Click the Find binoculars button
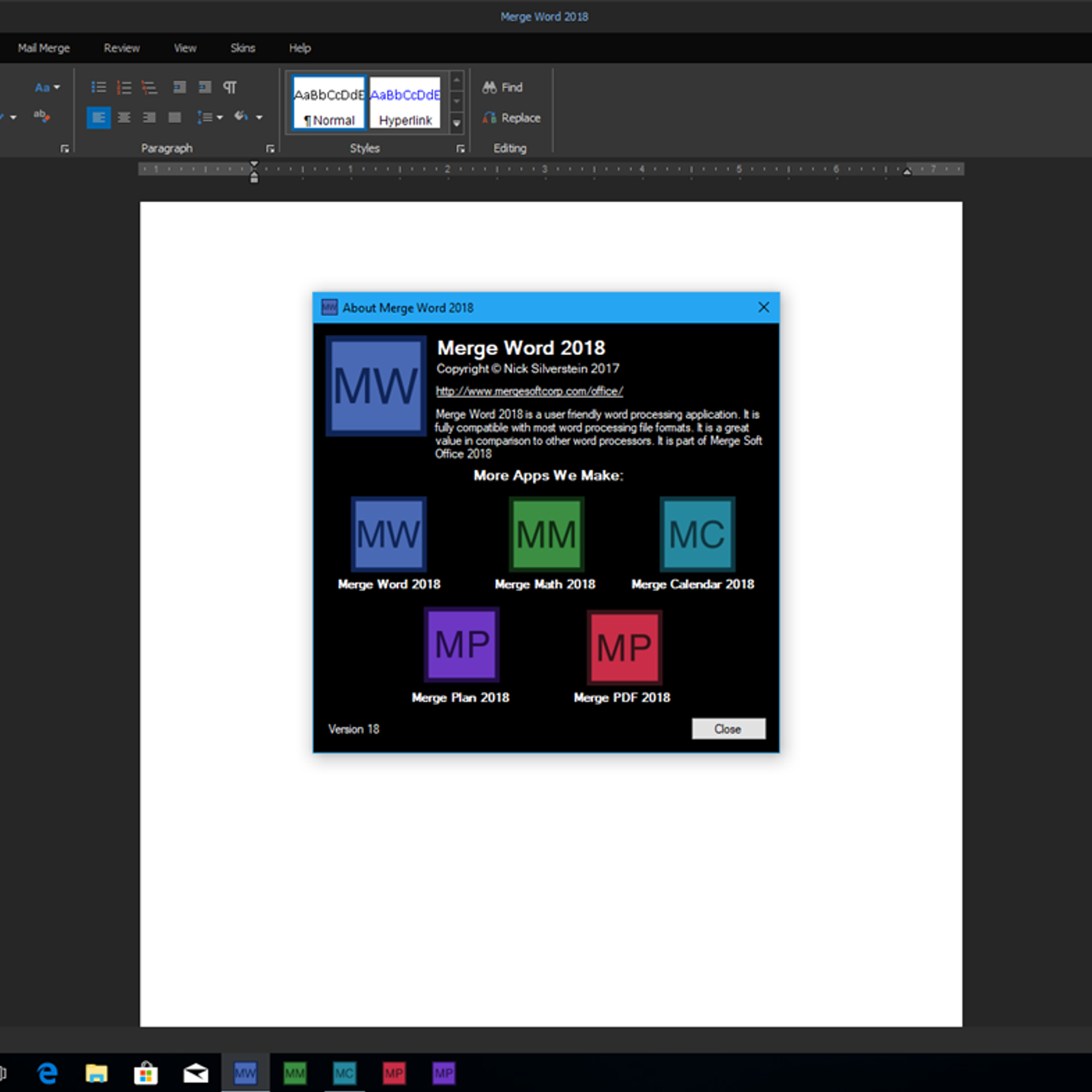This screenshot has width=1092, height=1092. tap(502, 87)
